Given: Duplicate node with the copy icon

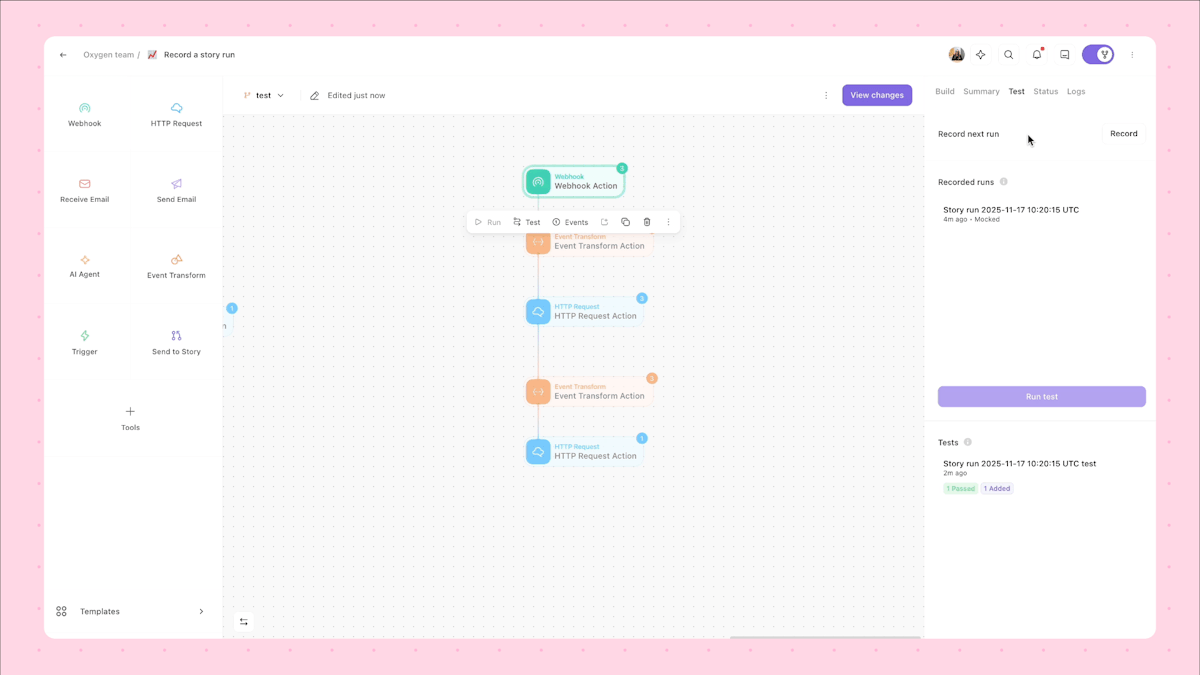Looking at the screenshot, I should pyautogui.click(x=625, y=222).
